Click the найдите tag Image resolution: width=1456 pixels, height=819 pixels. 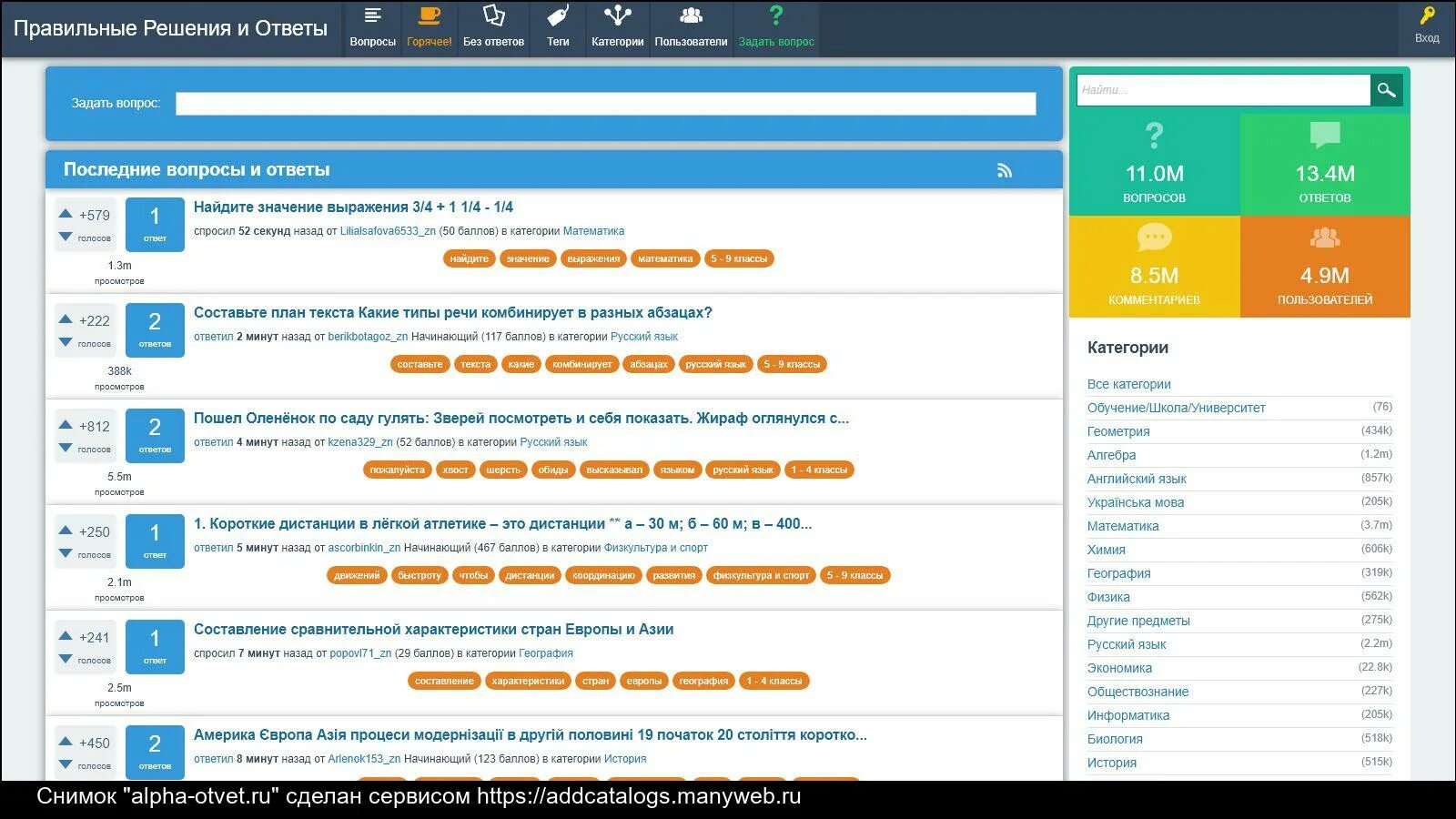(470, 258)
